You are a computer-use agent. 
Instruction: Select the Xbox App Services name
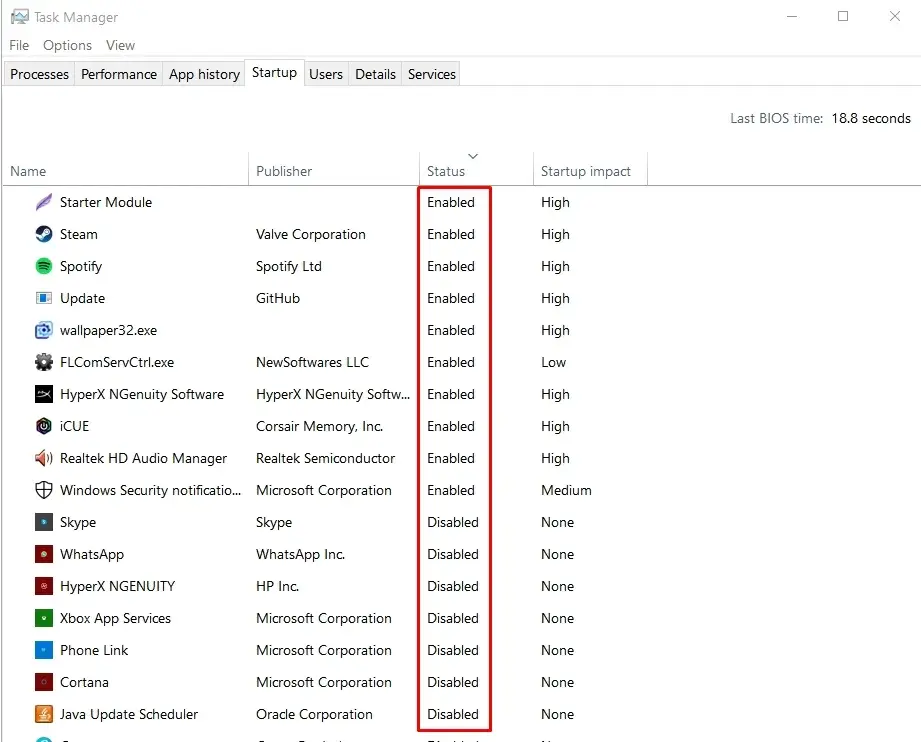(x=115, y=618)
